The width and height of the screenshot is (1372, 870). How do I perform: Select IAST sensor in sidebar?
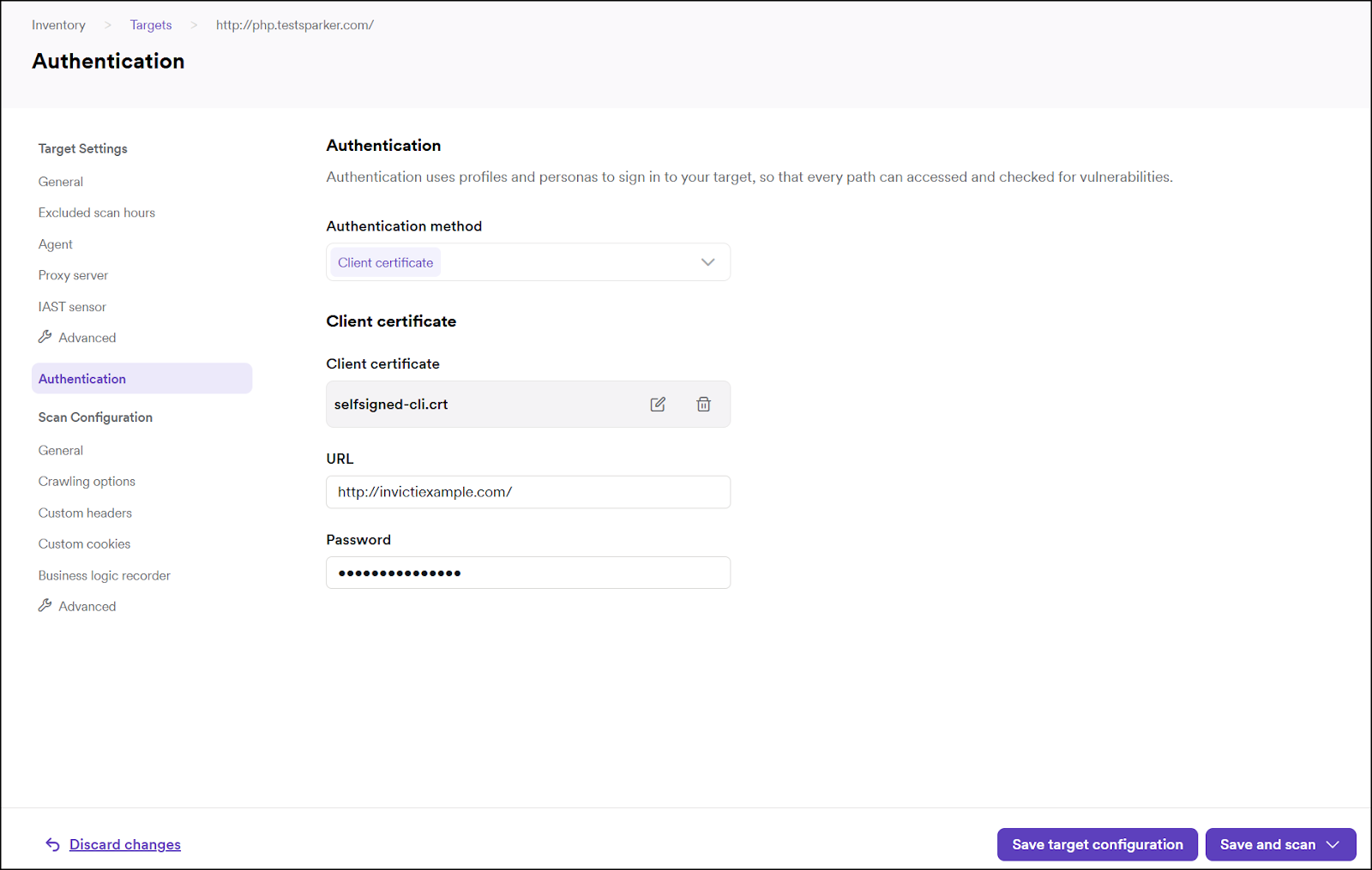tap(72, 307)
